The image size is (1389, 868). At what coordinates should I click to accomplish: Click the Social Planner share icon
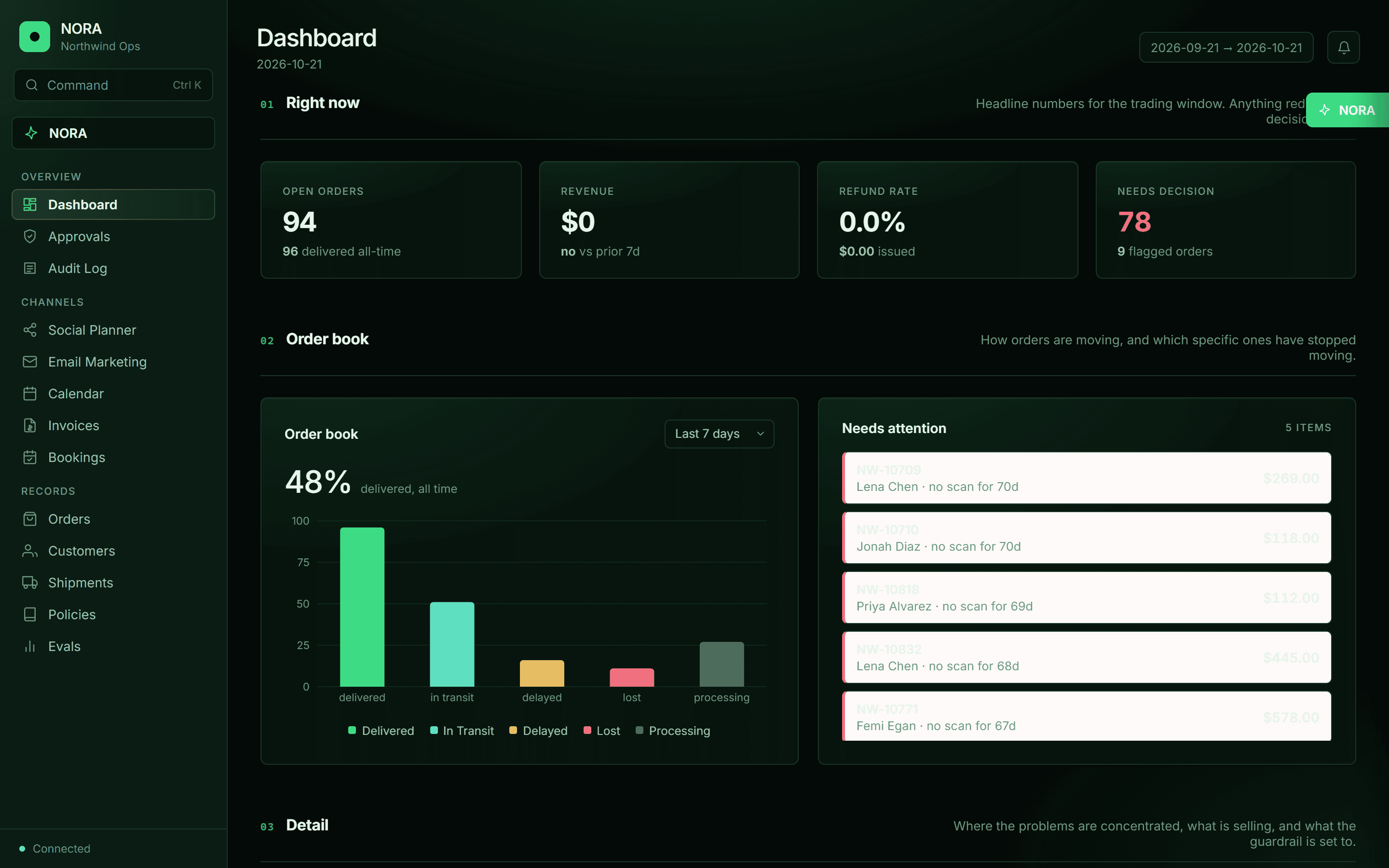30,330
